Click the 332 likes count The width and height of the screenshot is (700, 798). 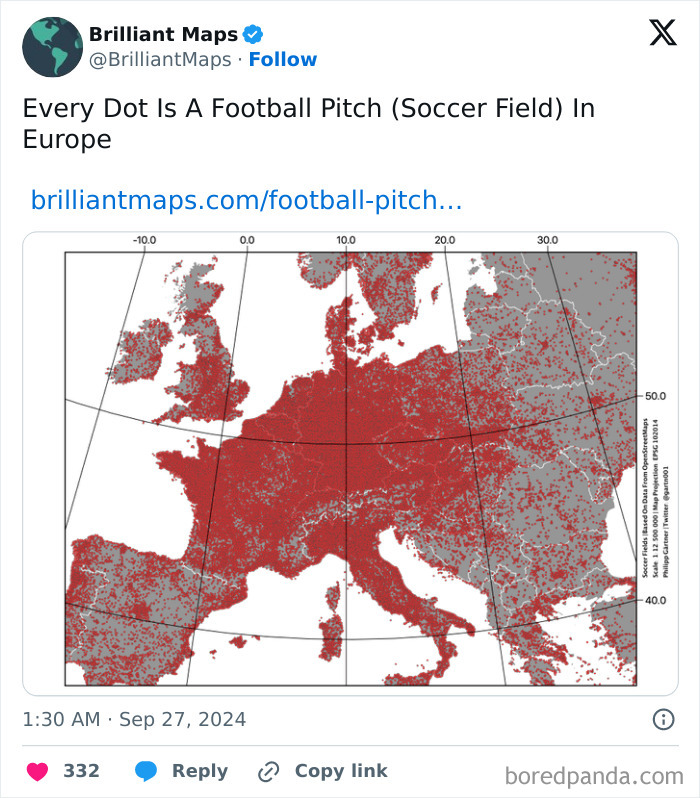click(81, 771)
